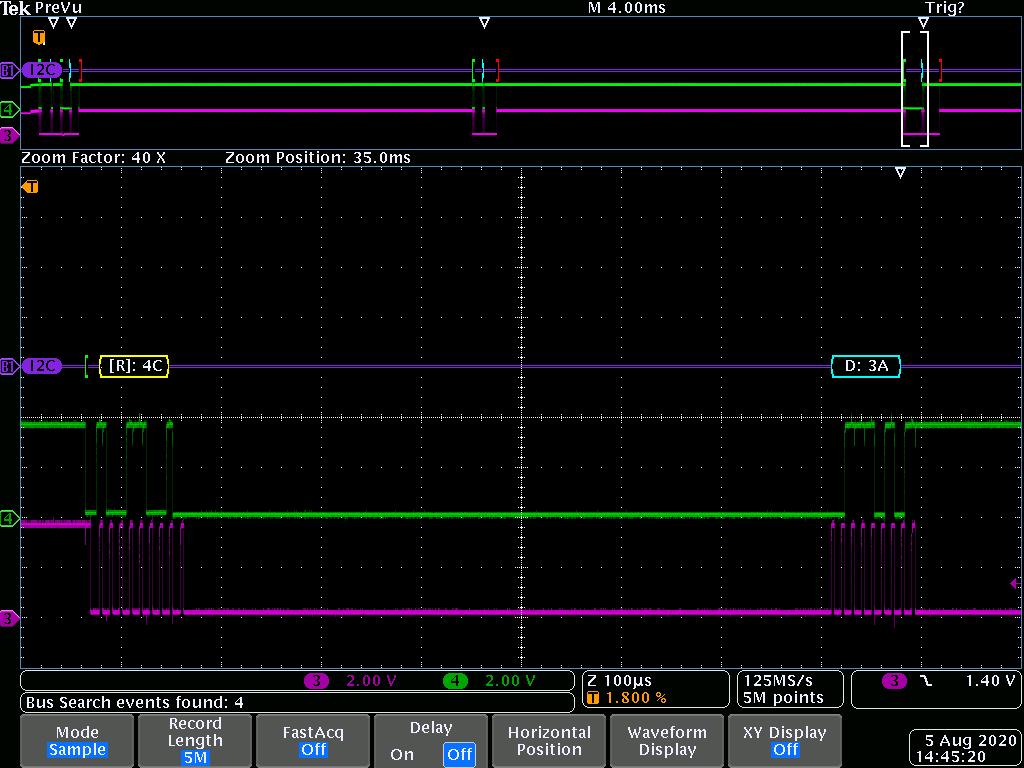Viewport: 1024px width, 768px height.
Task: Click the Trig? status indicator
Action: [x=945, y=8]
